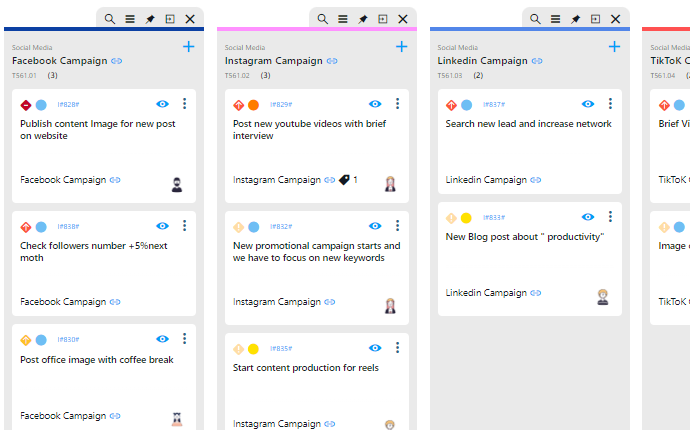Open three-dot menu on Check followers card
The width and height of the screenshot is (690, 430).
point(184,226)
